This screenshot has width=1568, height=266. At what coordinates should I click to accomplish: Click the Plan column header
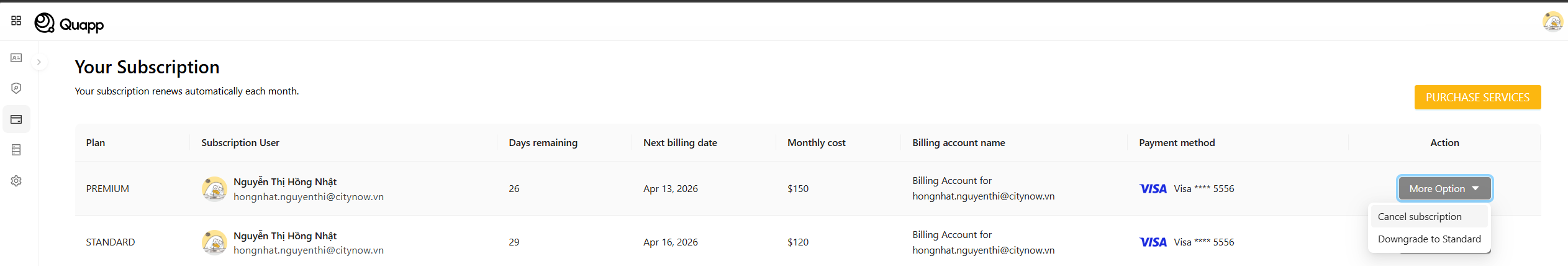(x=96, y=142)
